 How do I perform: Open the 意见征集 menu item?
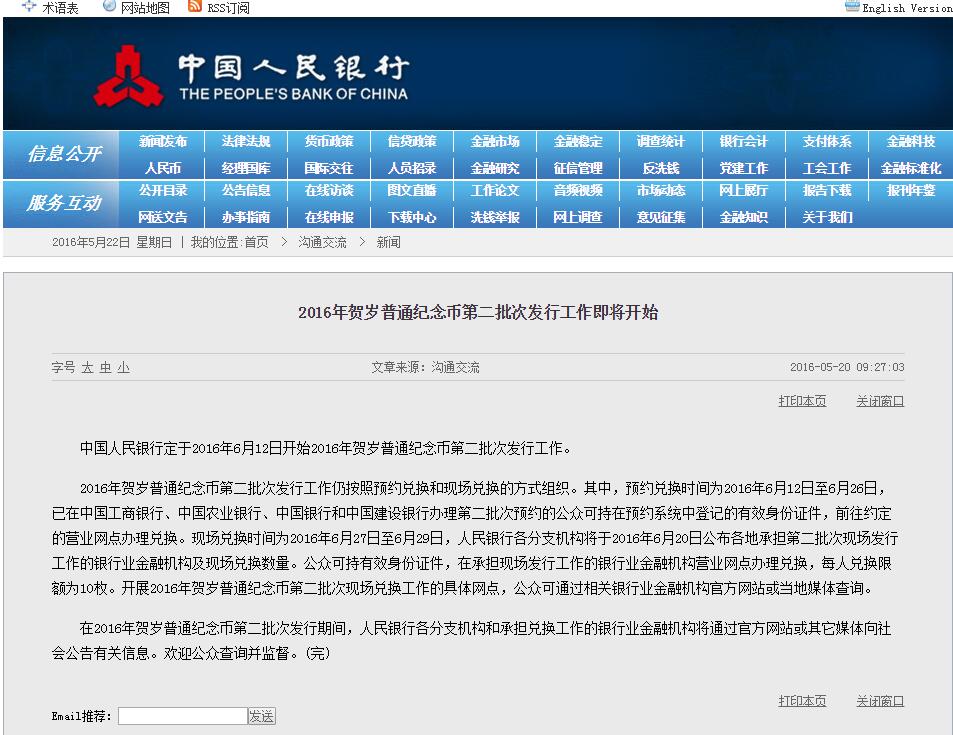[661, 217]
